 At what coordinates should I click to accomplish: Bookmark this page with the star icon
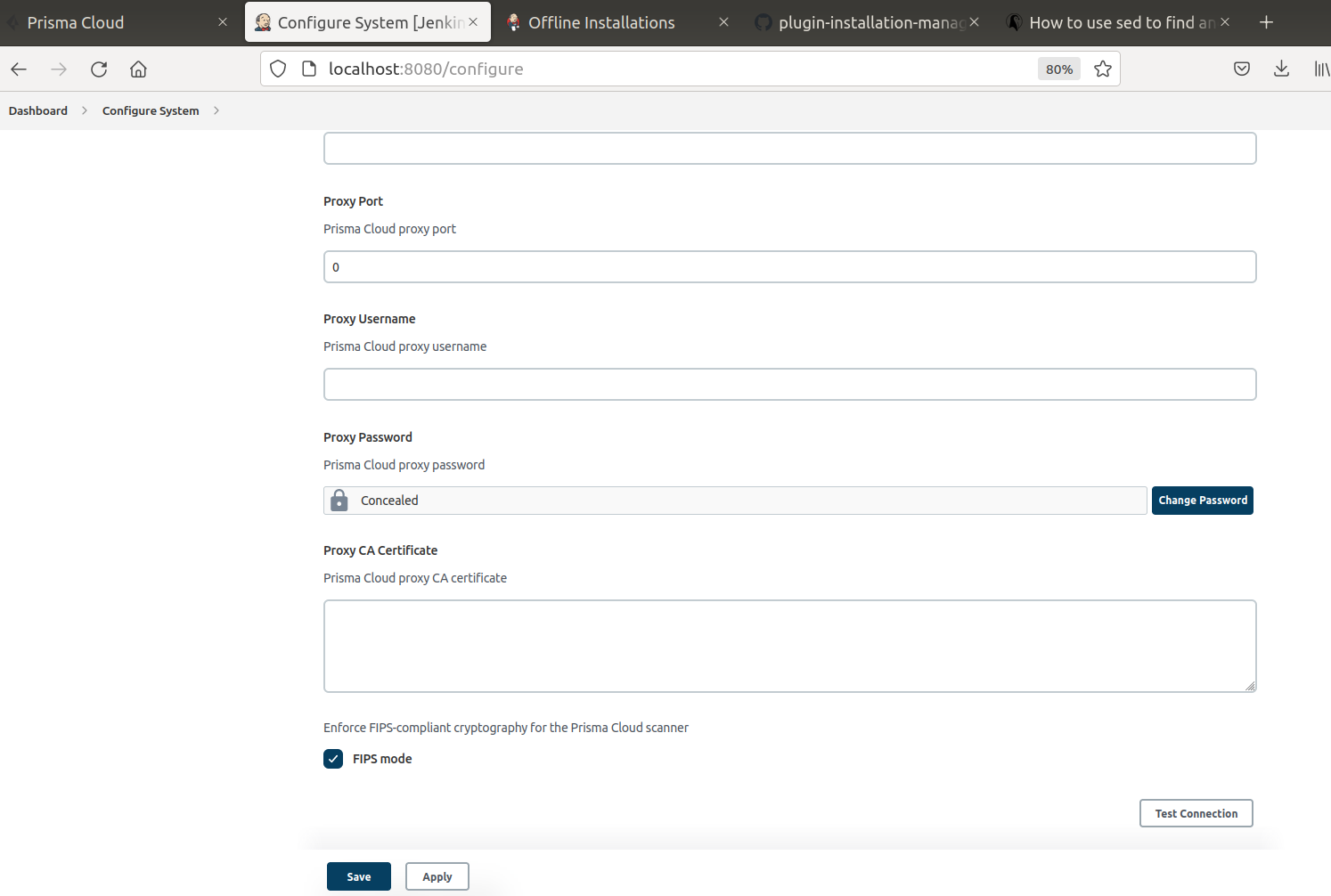pyautogui.click(x=1103, y=69)
